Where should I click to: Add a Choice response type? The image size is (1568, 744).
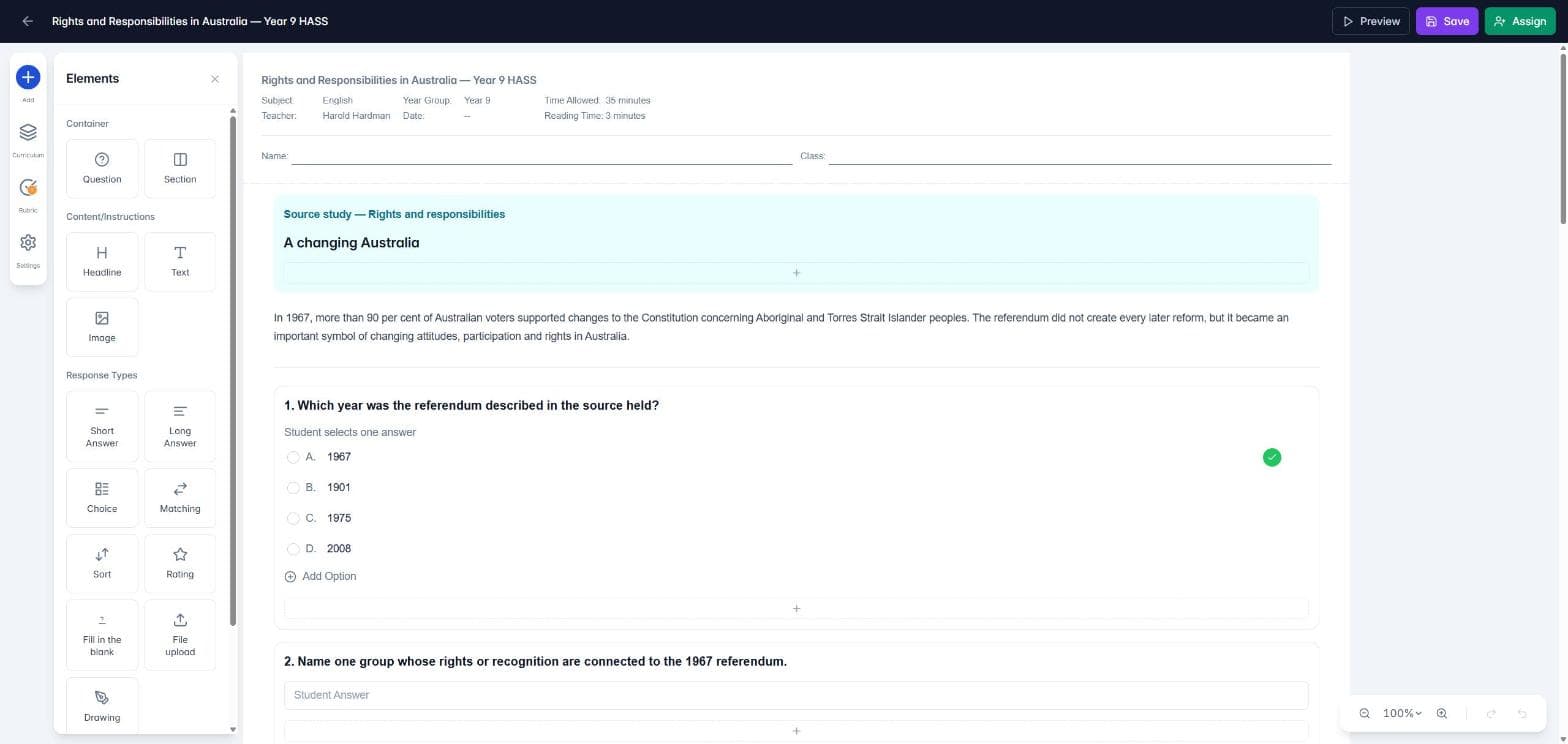tap(102, 497)
